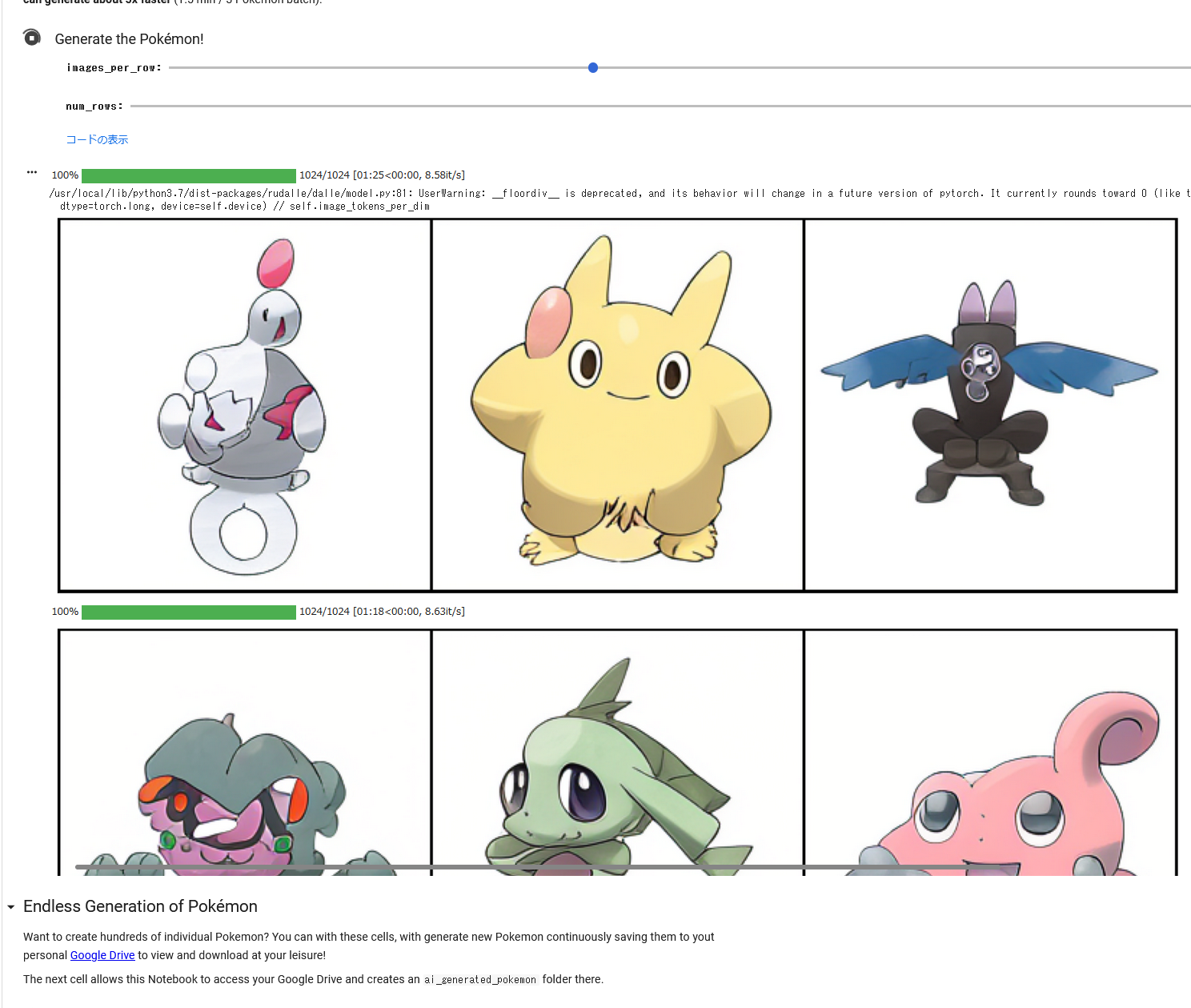Click the ai_generated_pokemon folder name text
Viewport: 1191px width, 1008px height.
point(480,979)
